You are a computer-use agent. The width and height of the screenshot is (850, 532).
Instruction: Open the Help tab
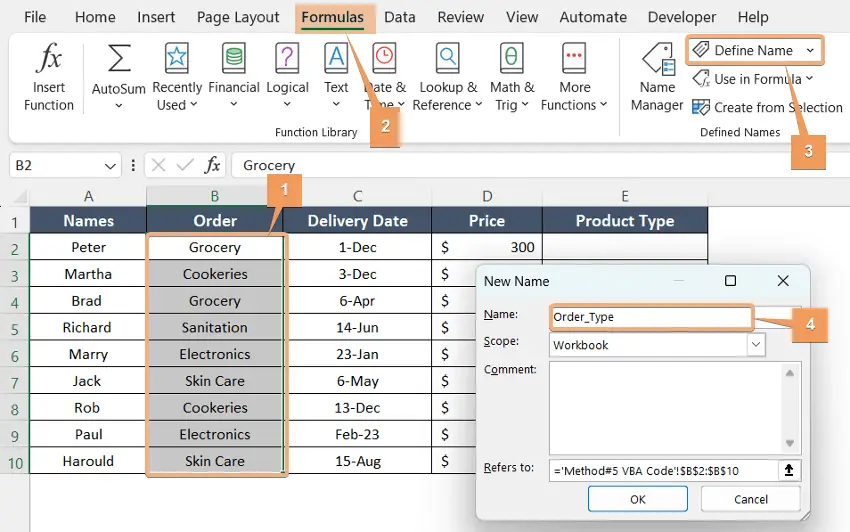coord(752,17)
